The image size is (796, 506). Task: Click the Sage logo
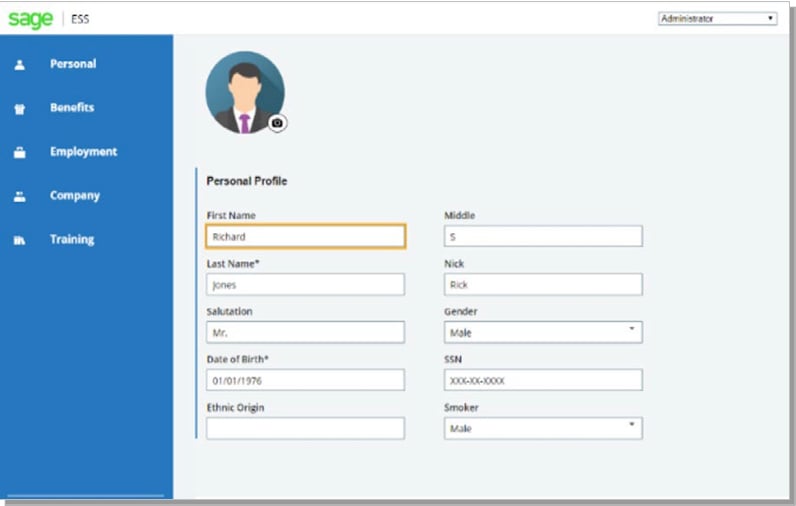coord(30,19)
